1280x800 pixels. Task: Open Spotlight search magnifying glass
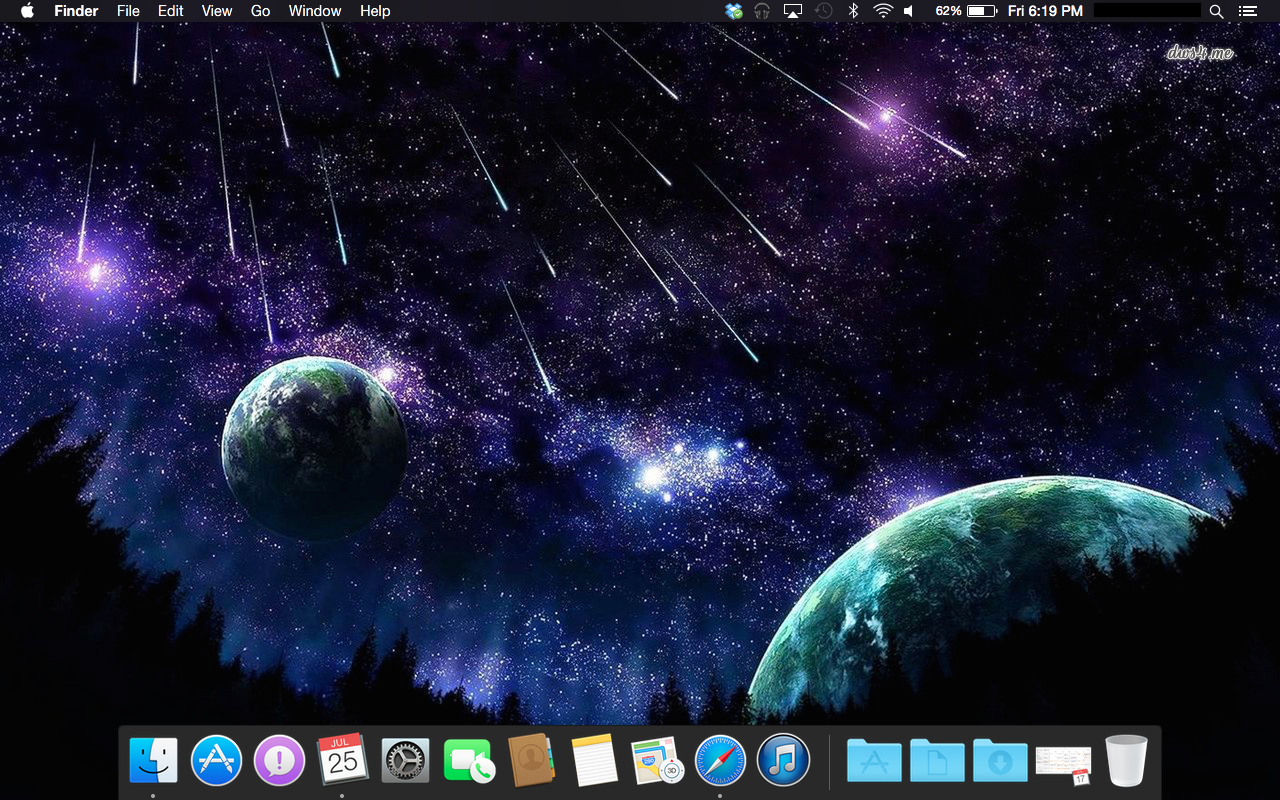point(1216,11)
